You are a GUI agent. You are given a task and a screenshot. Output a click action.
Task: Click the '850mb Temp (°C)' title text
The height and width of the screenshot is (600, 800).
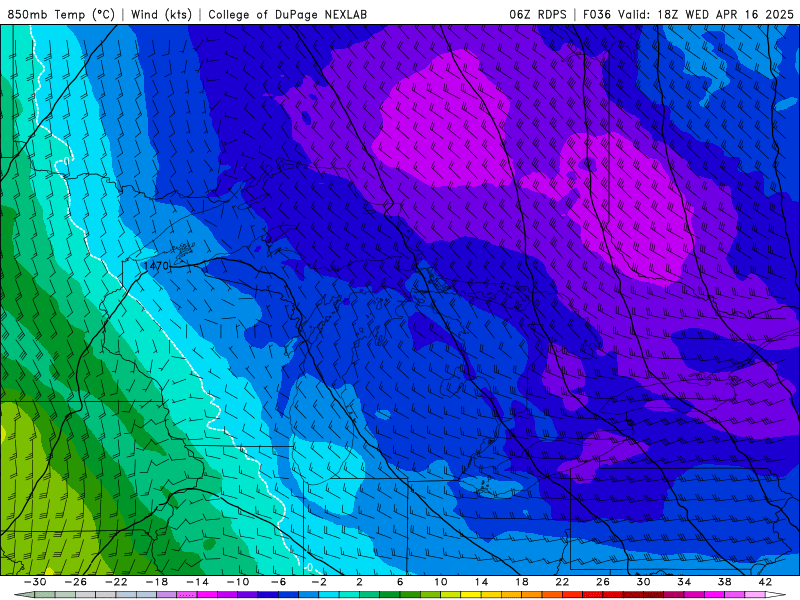point(61,14)
